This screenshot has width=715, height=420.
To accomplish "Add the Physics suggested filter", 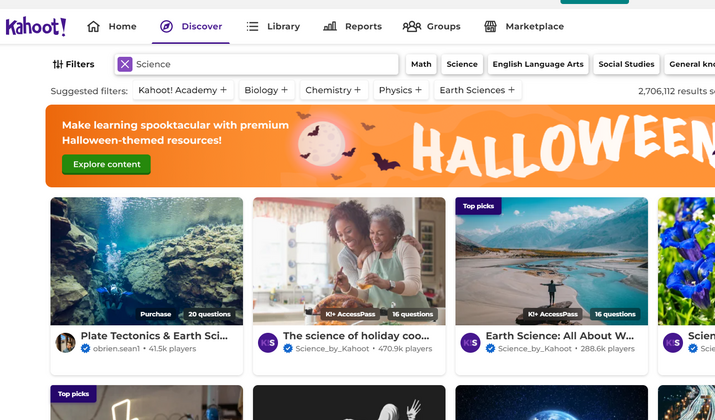I will 400,90.
